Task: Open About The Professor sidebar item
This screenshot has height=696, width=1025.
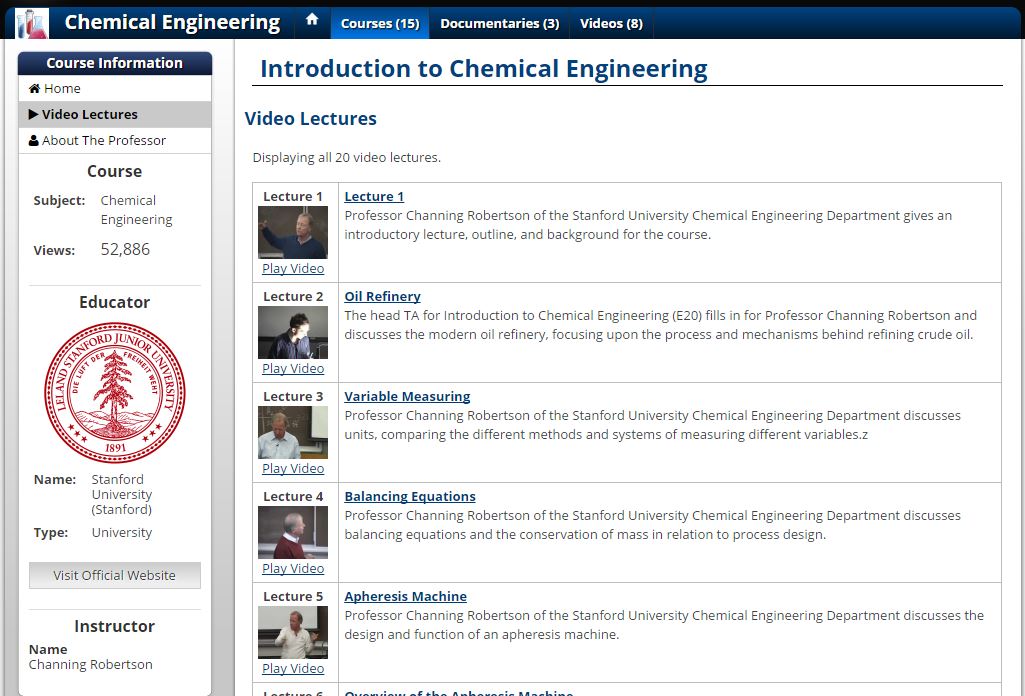Action: pos(103,140)
